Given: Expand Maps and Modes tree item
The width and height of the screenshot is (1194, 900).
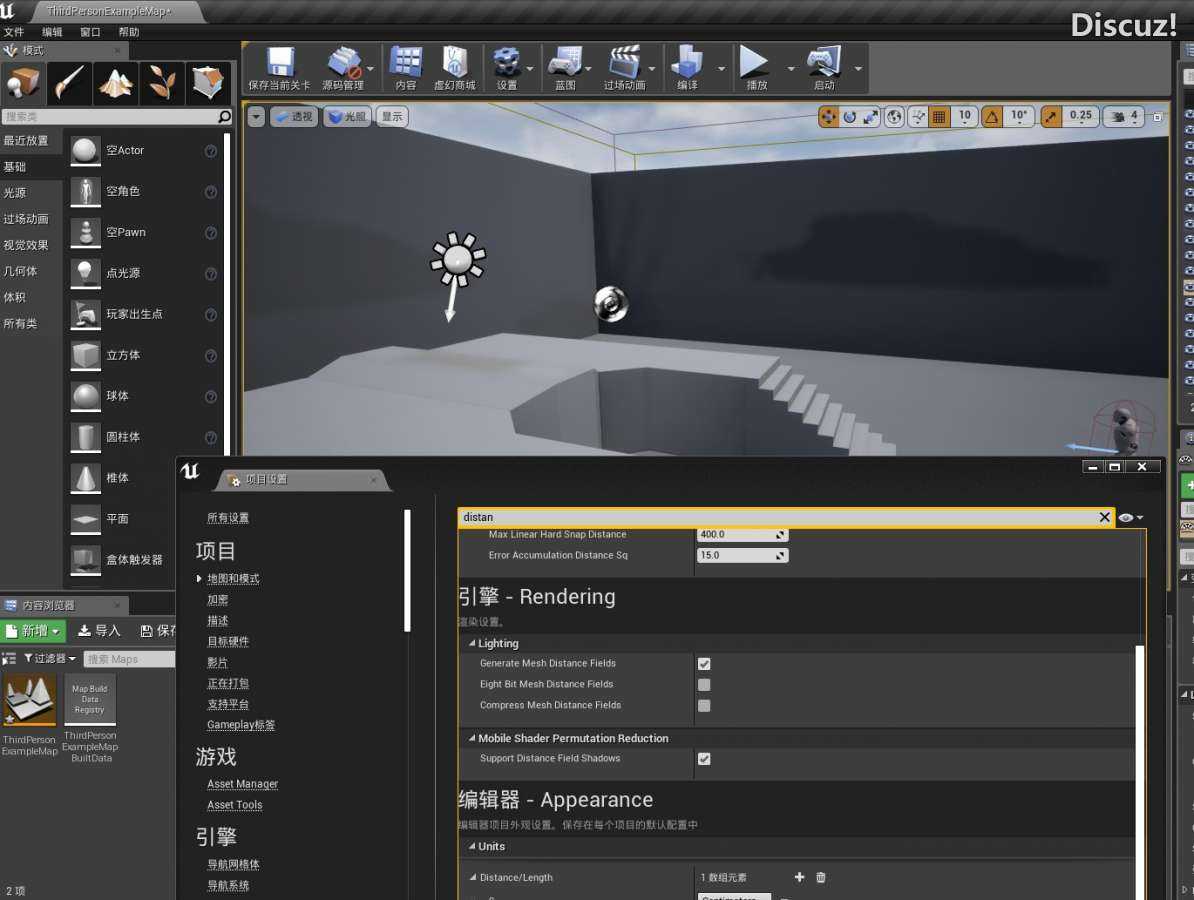Looking at the screenshot, I should pyautogui.click(x=200, y=579).
